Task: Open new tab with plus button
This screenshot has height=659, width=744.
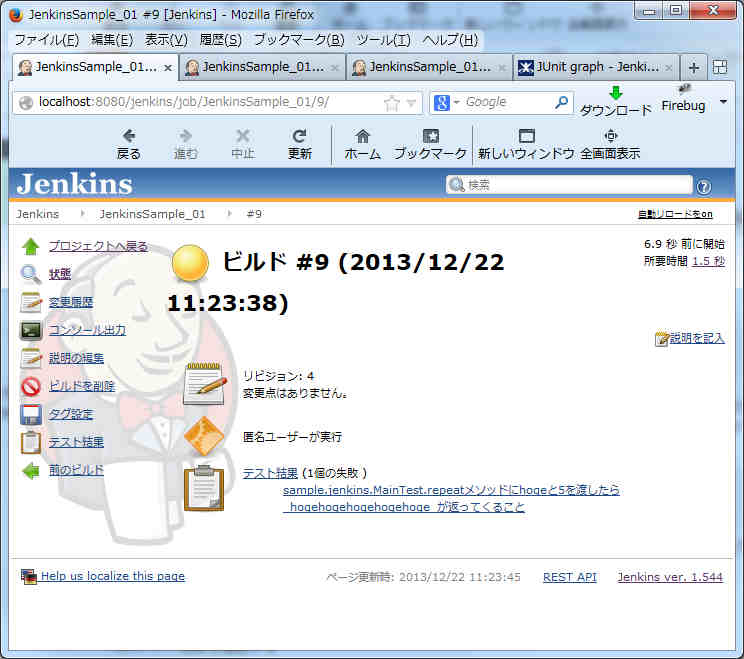Action: point(694,68)
